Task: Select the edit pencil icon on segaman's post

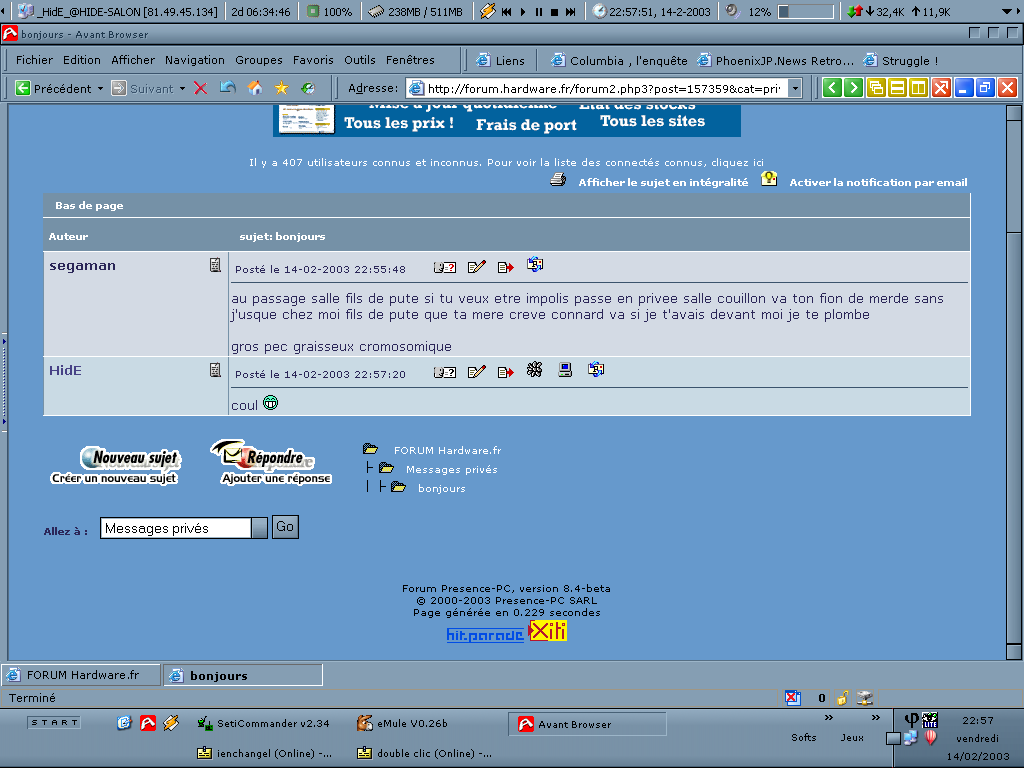Action: click(477, 267)
